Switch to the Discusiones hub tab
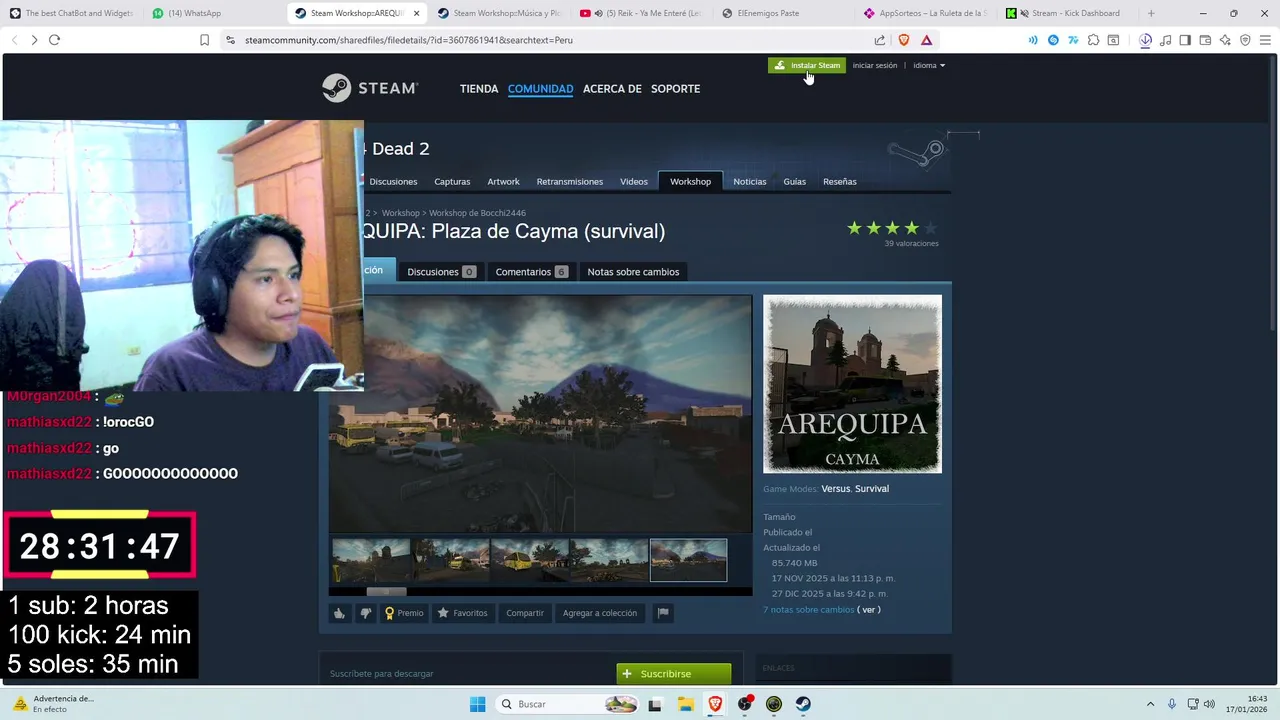 (393, 182)
